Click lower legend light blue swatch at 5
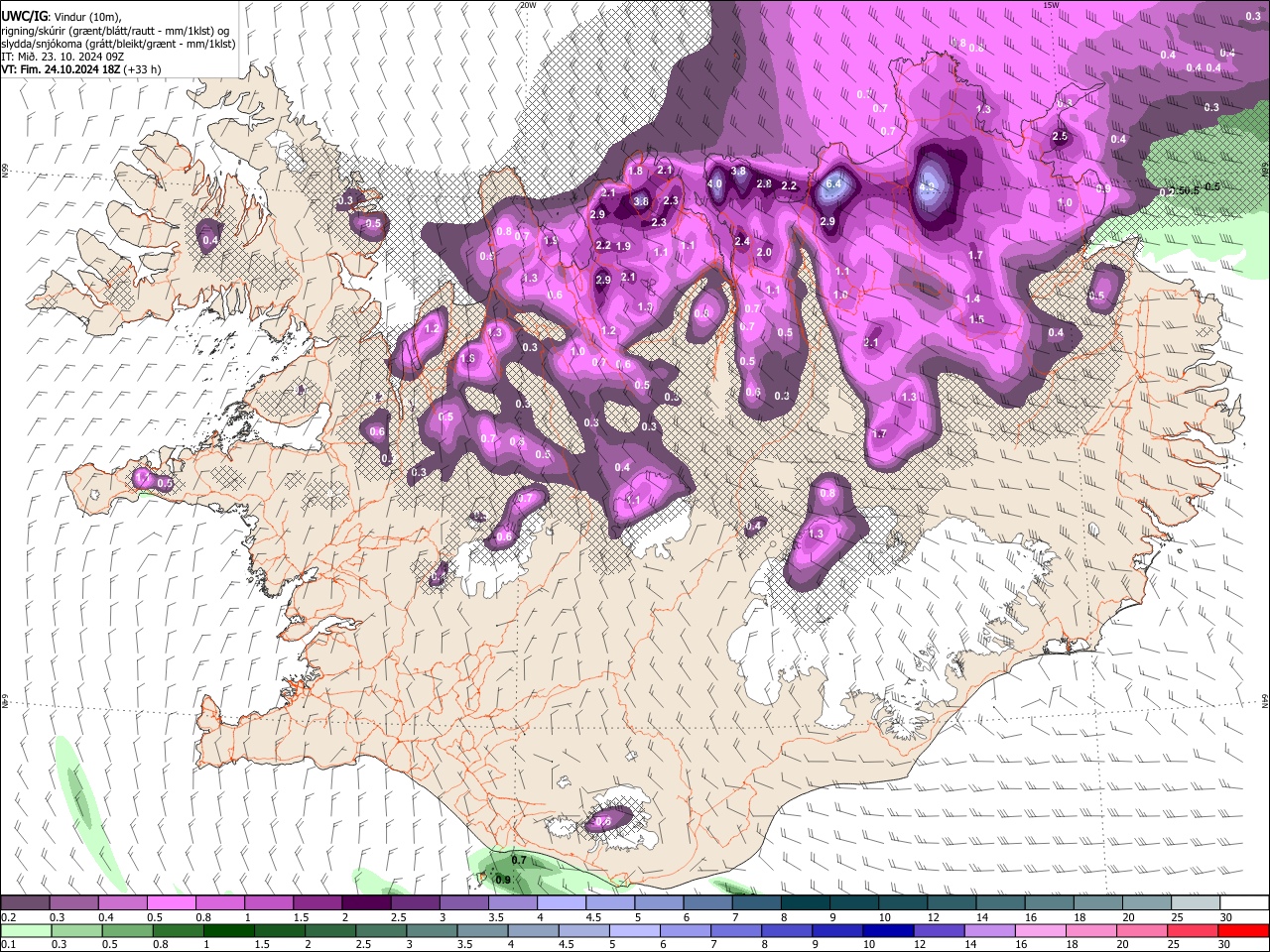The width and height of the screenshot is (1270, 952). tap(634, 930)
